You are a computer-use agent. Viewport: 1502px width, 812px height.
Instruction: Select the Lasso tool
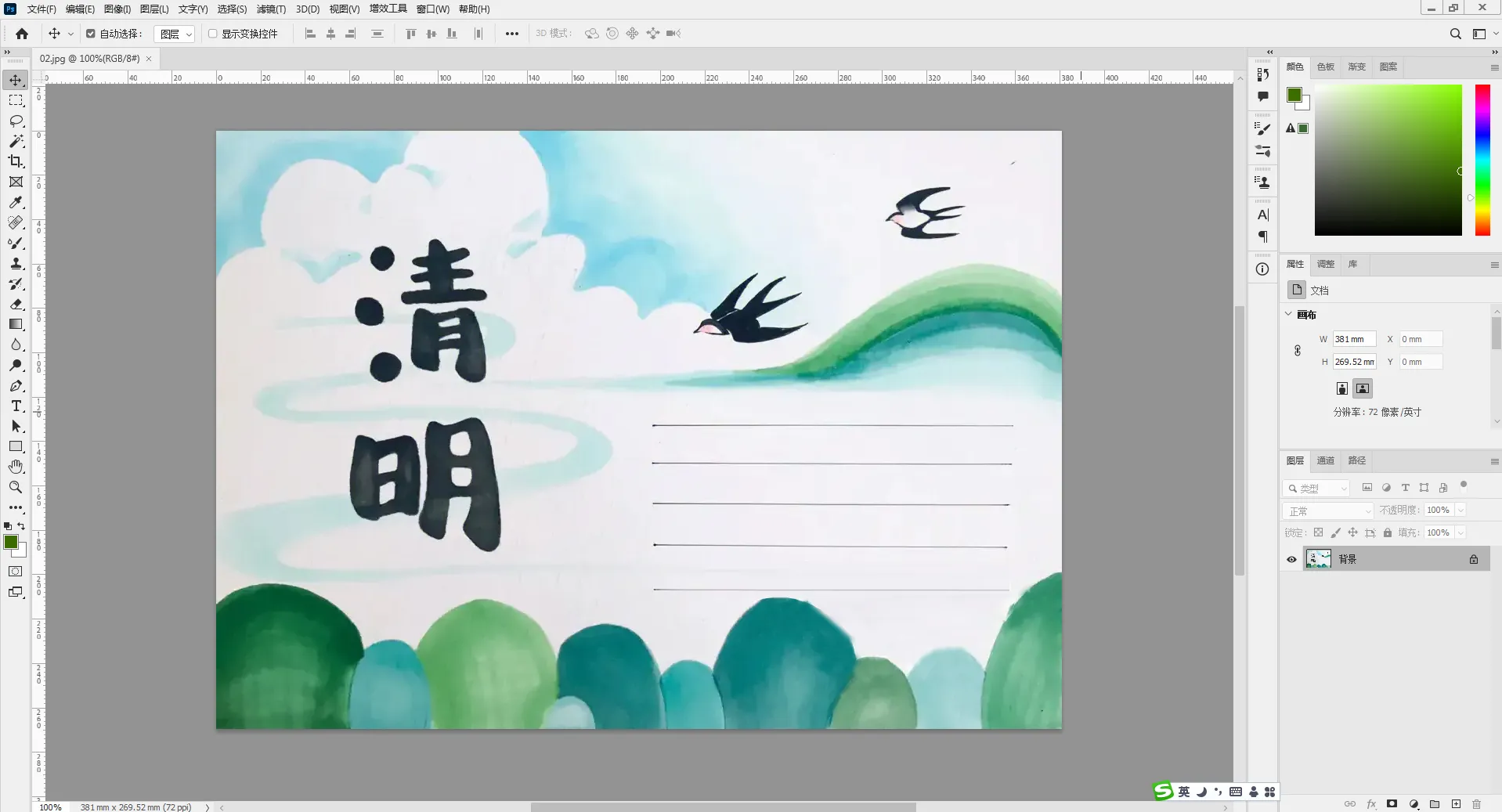coord(16,121)
